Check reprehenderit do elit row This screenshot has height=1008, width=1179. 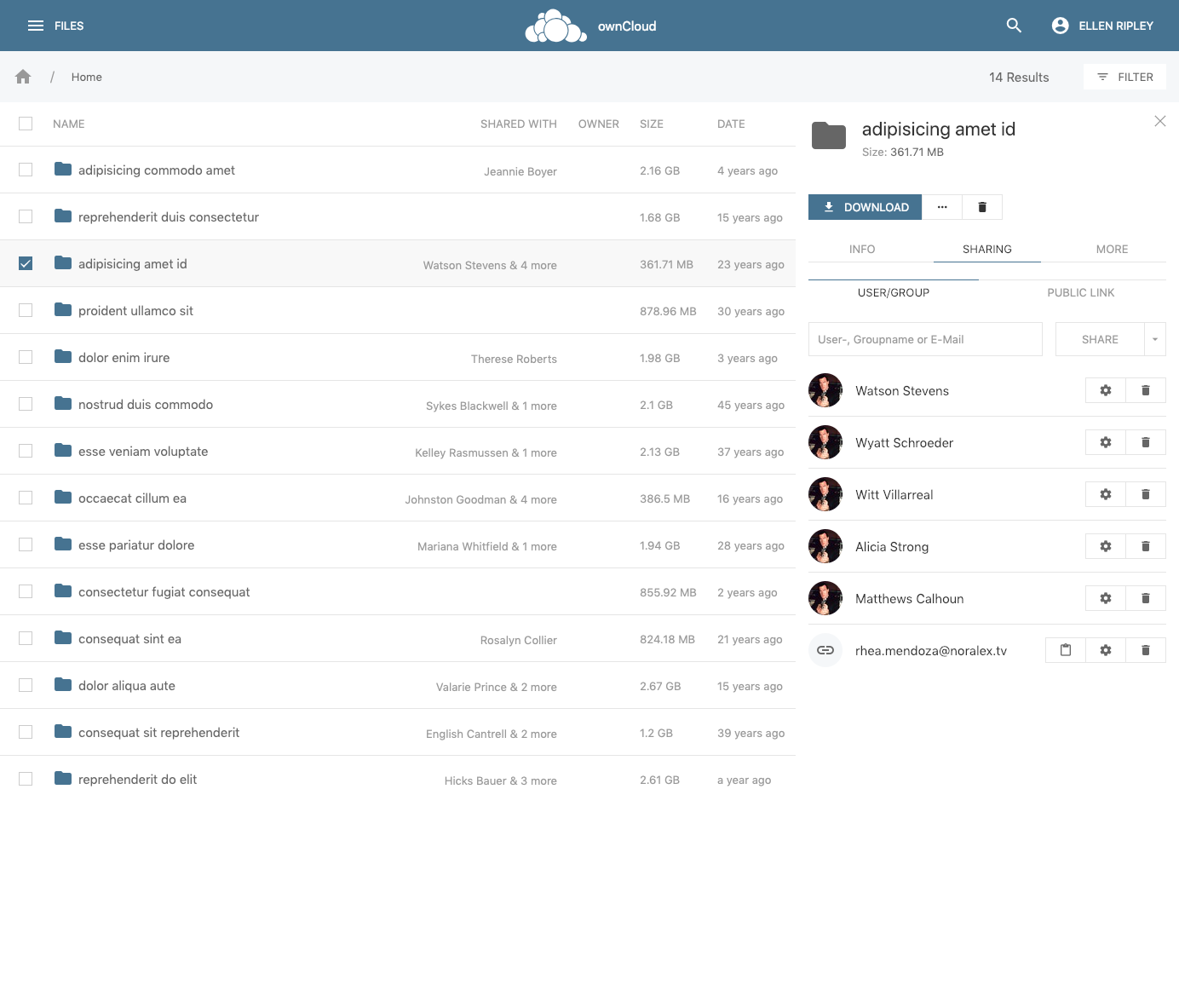point(26,779)
